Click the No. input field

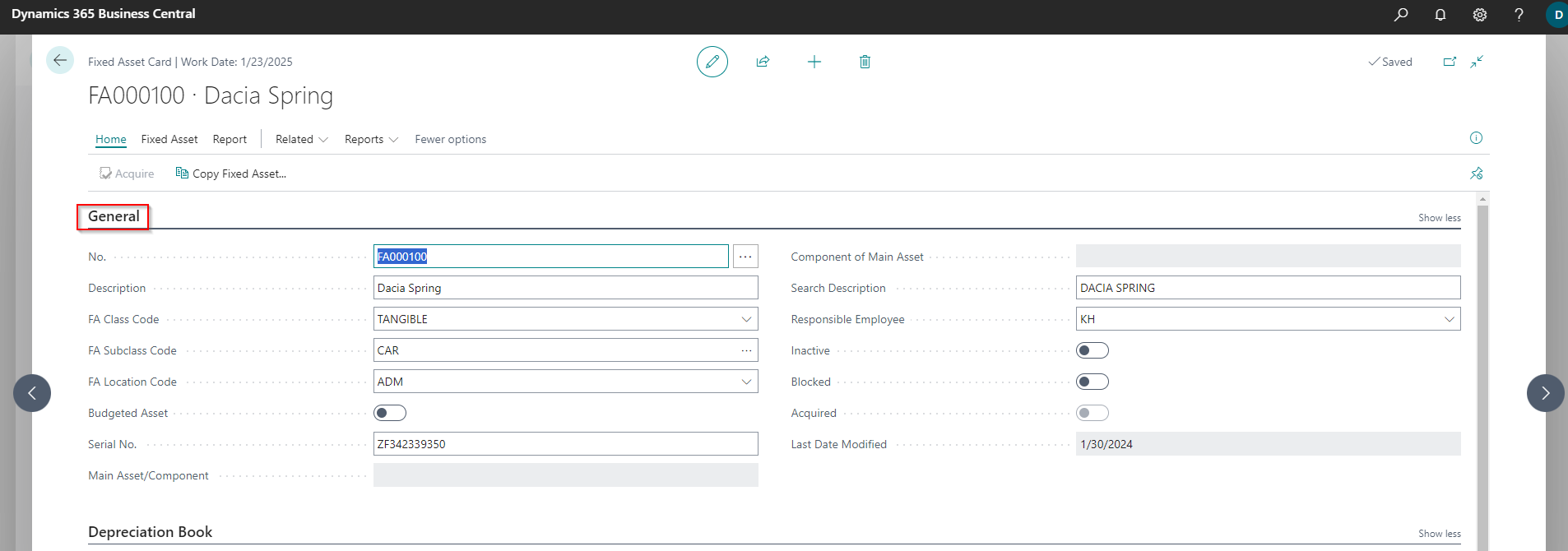point(551,257)
